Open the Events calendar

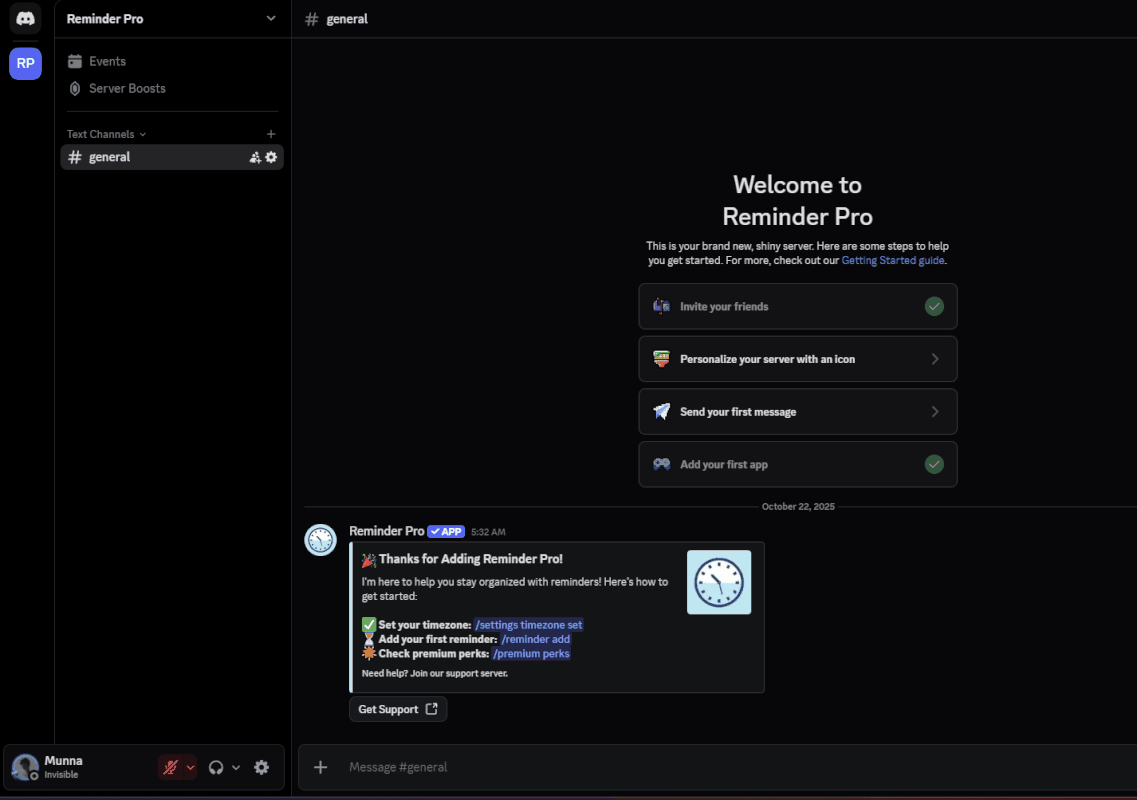[105, 61]
